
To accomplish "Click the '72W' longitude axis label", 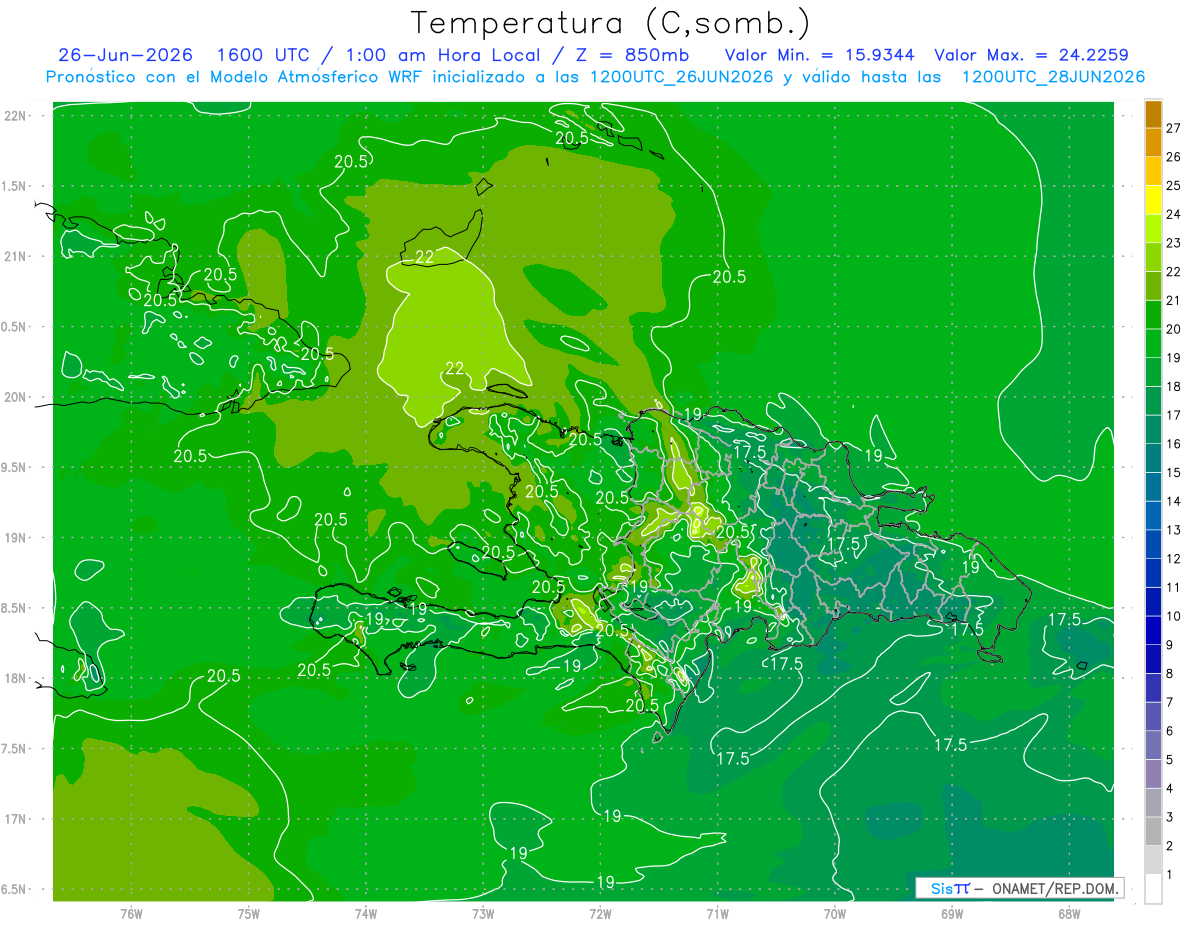I will pyautogui.click(x=600, y=913).
